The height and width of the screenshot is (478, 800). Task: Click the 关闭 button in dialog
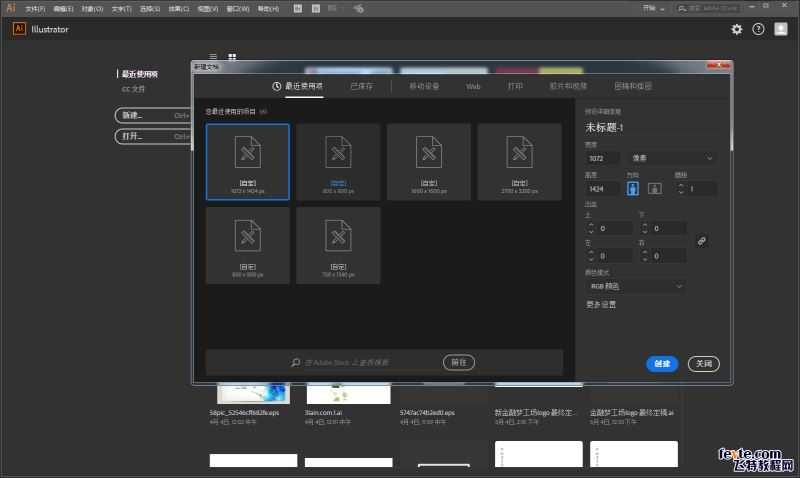704,364
